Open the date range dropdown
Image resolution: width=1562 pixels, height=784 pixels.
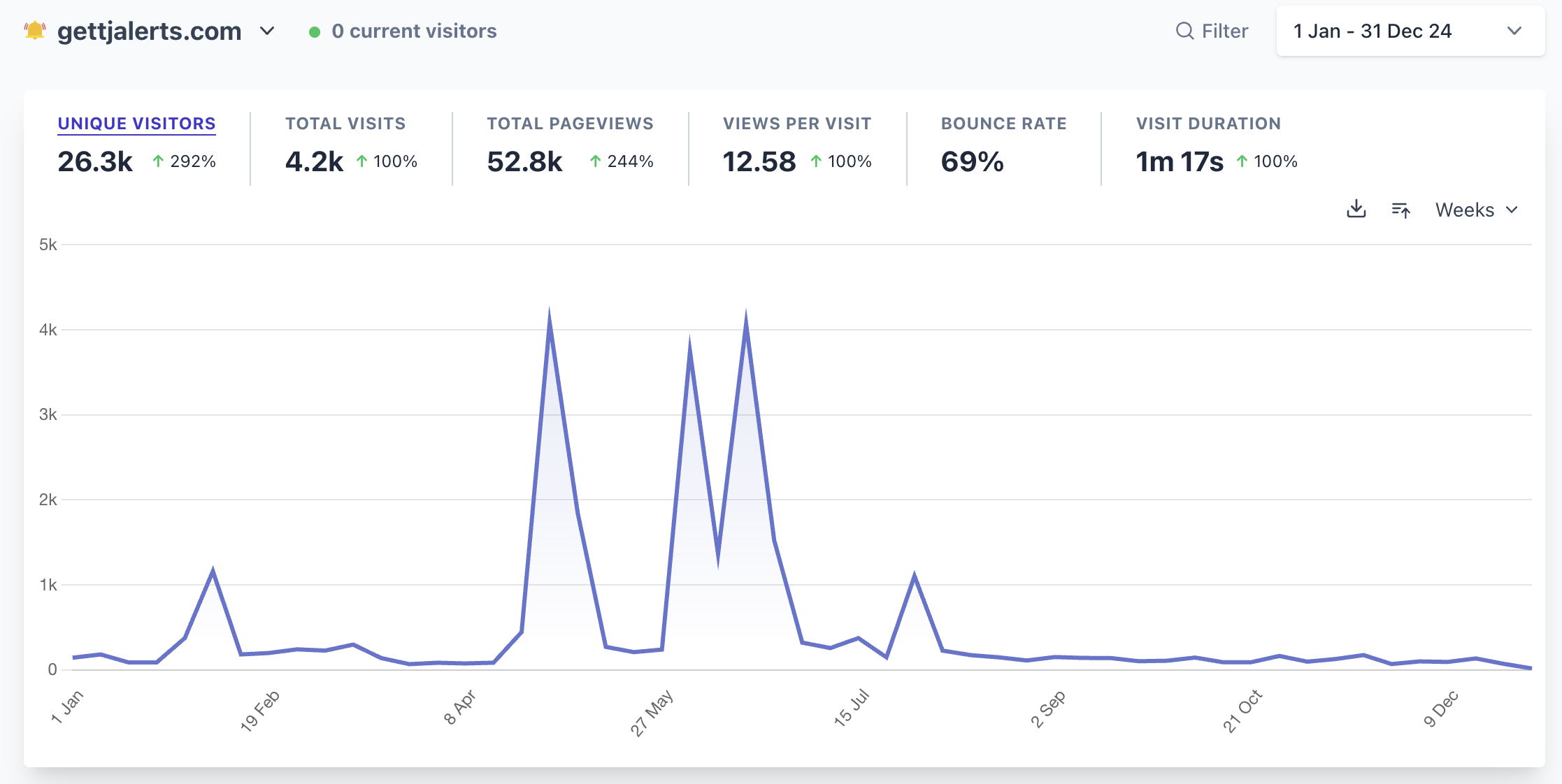(x=1410, y=31)
